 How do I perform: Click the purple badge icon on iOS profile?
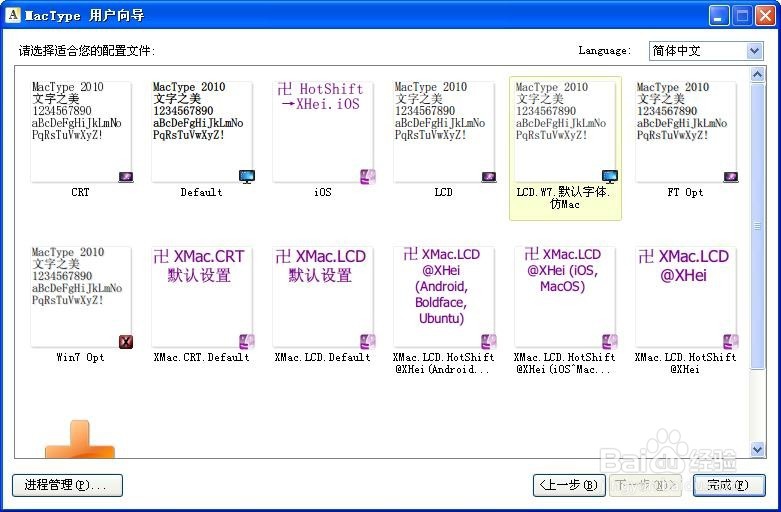[x=368, y=176]
